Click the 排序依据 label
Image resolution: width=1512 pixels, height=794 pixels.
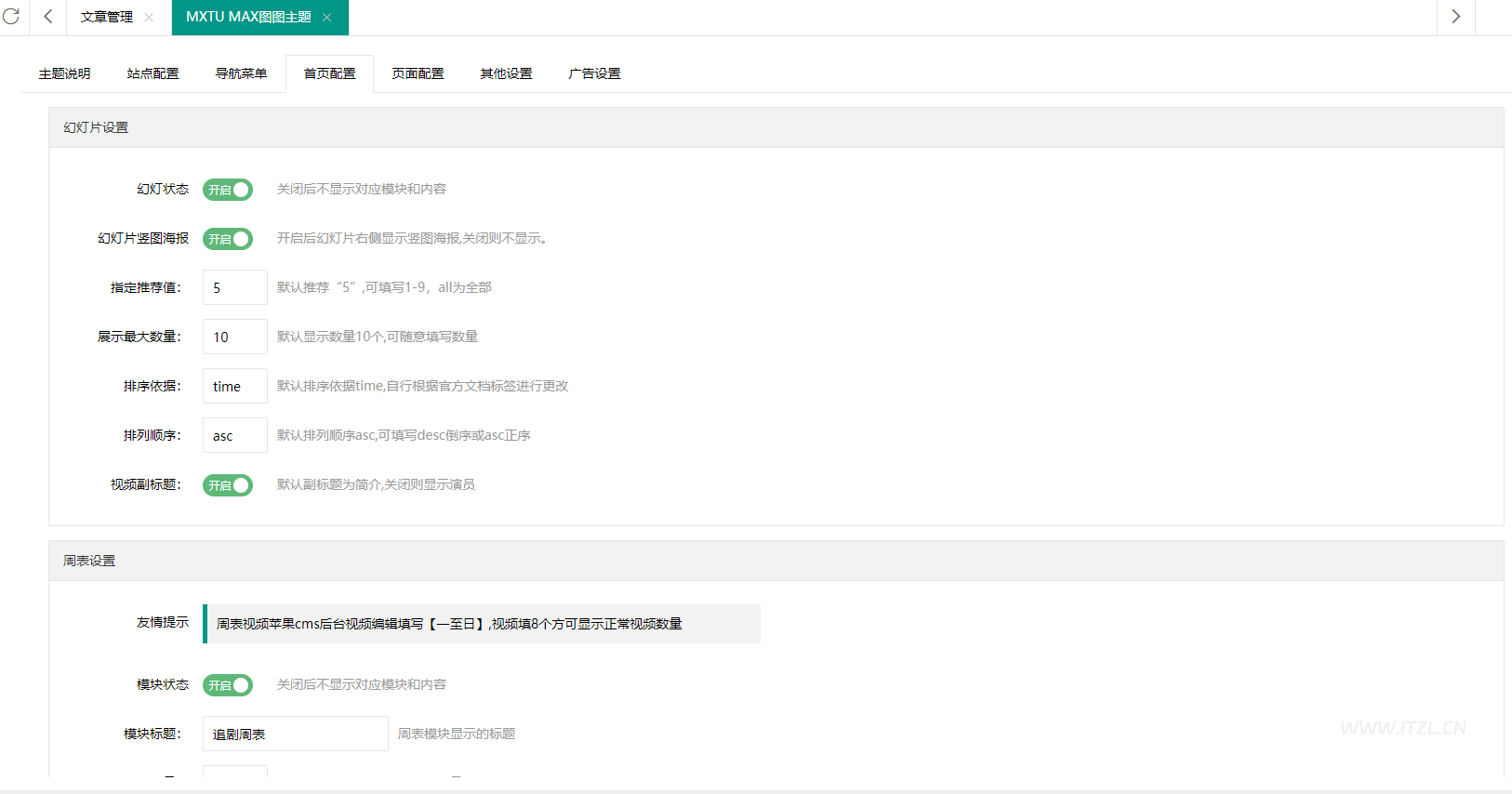153,386
